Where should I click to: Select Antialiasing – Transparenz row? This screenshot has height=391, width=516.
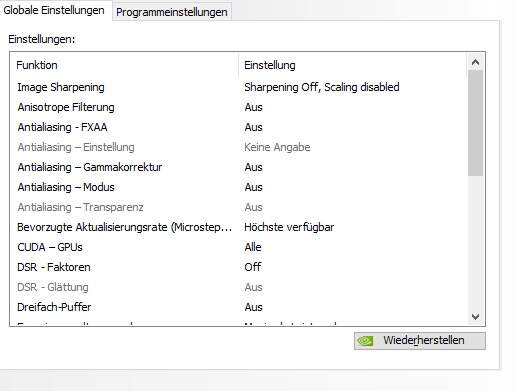point(239,207)
